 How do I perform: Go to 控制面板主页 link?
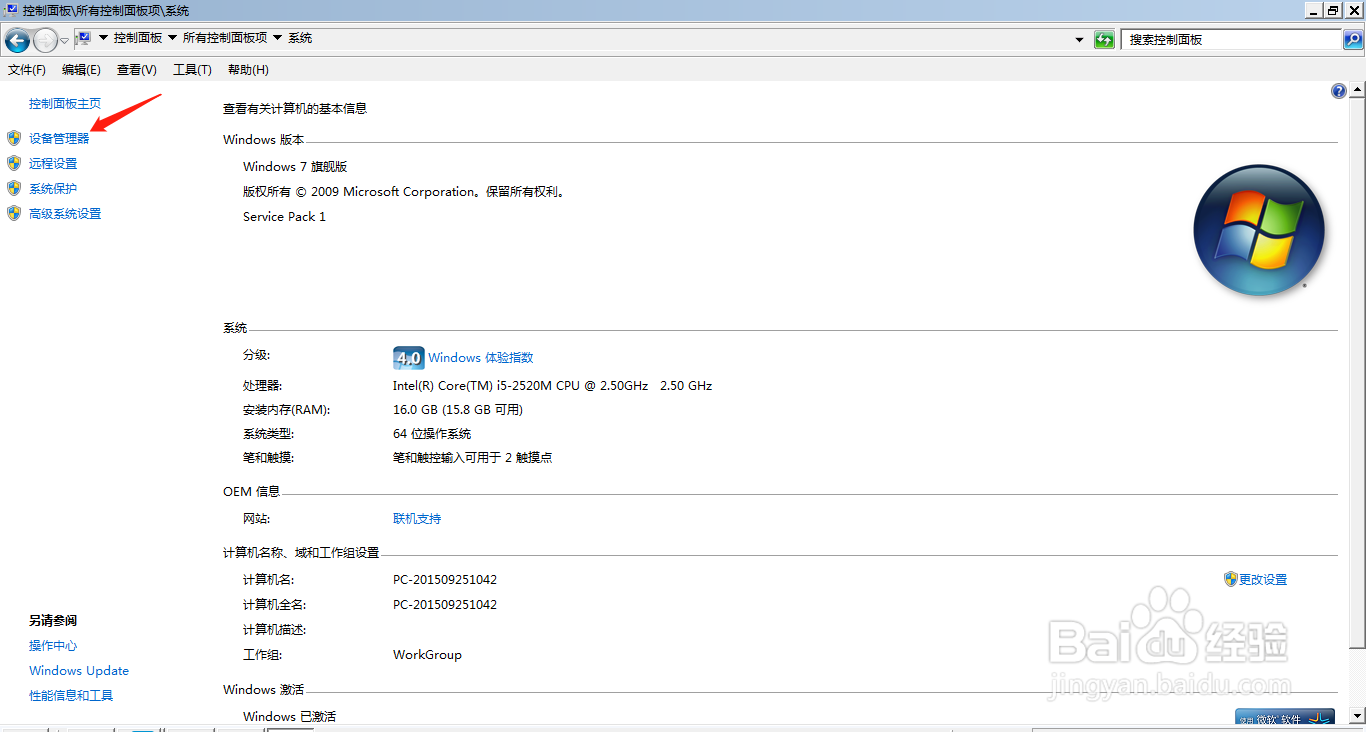[65, 104]
